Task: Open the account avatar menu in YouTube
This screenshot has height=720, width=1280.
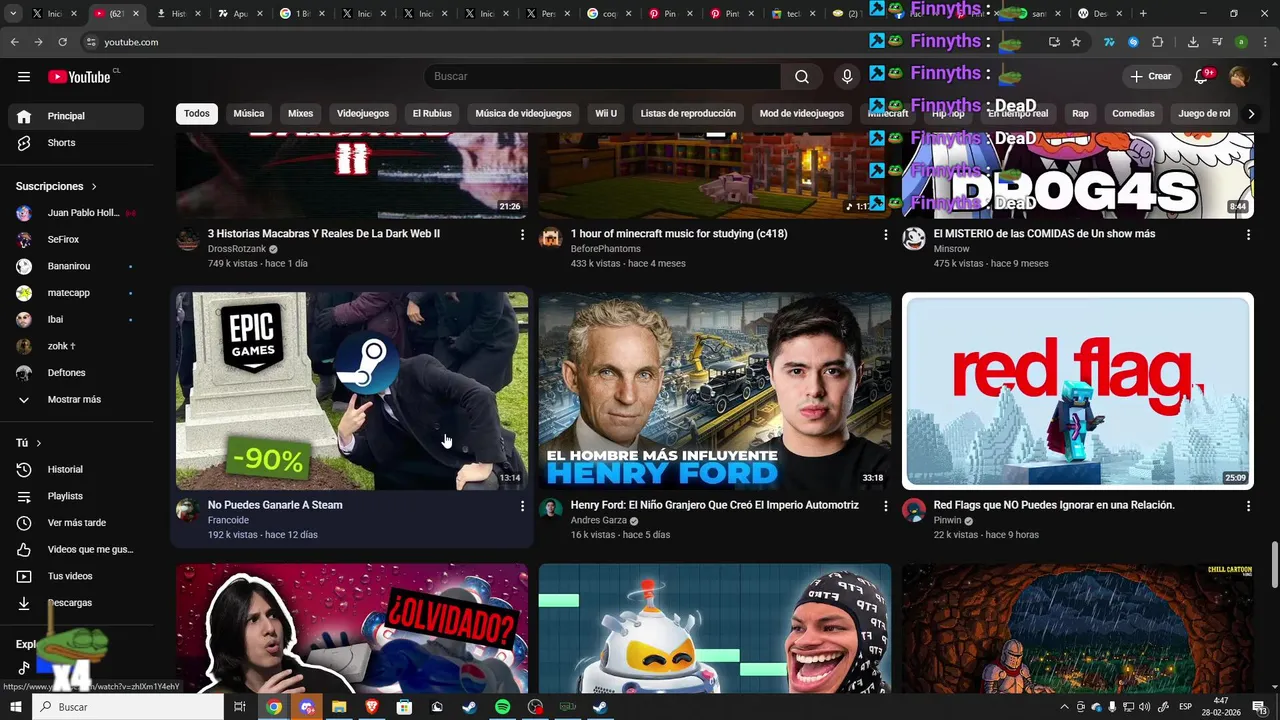Action: (1238, 77)
